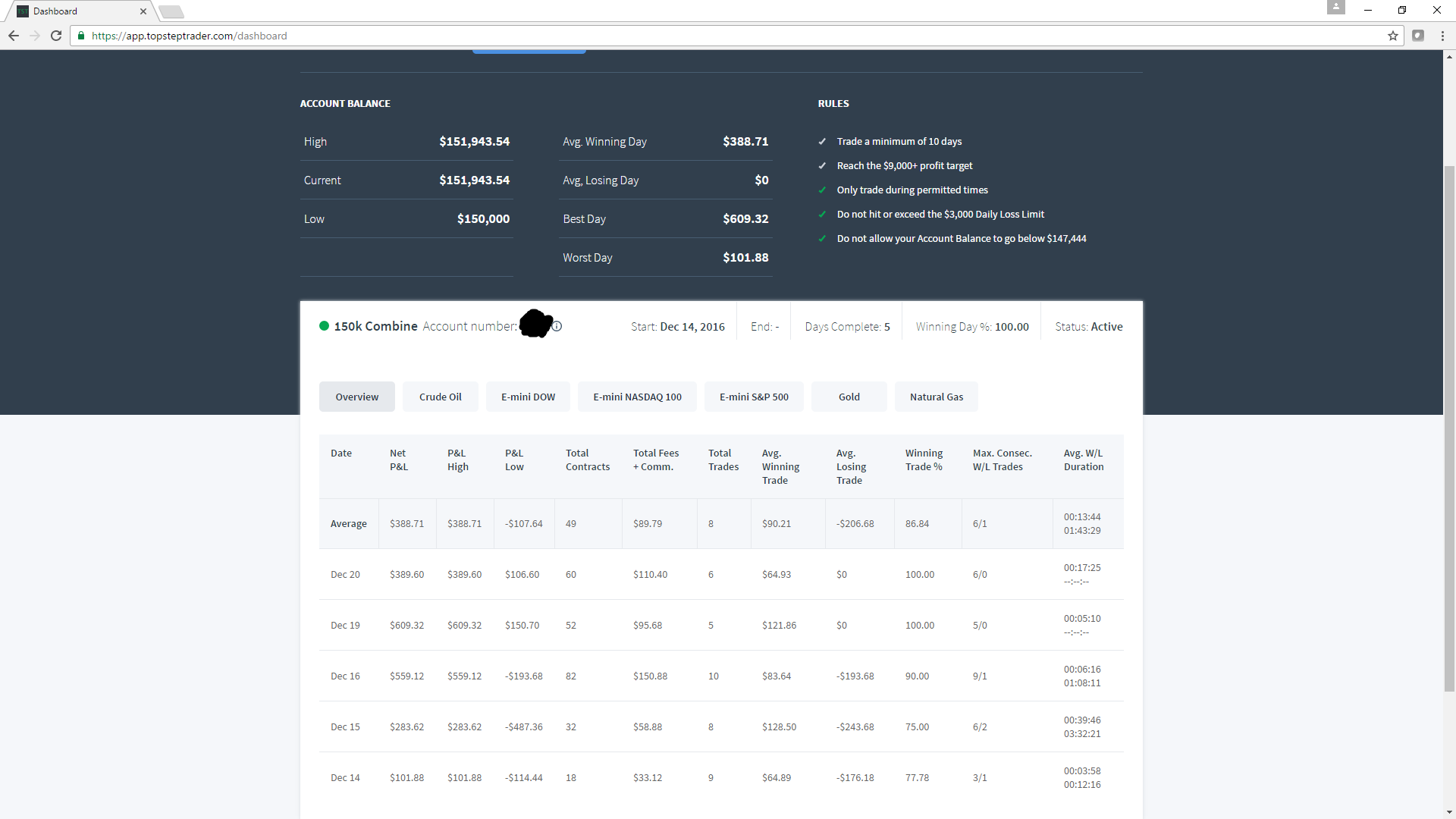
Task: Open the Gold tab
Action: tap(849, 397)
